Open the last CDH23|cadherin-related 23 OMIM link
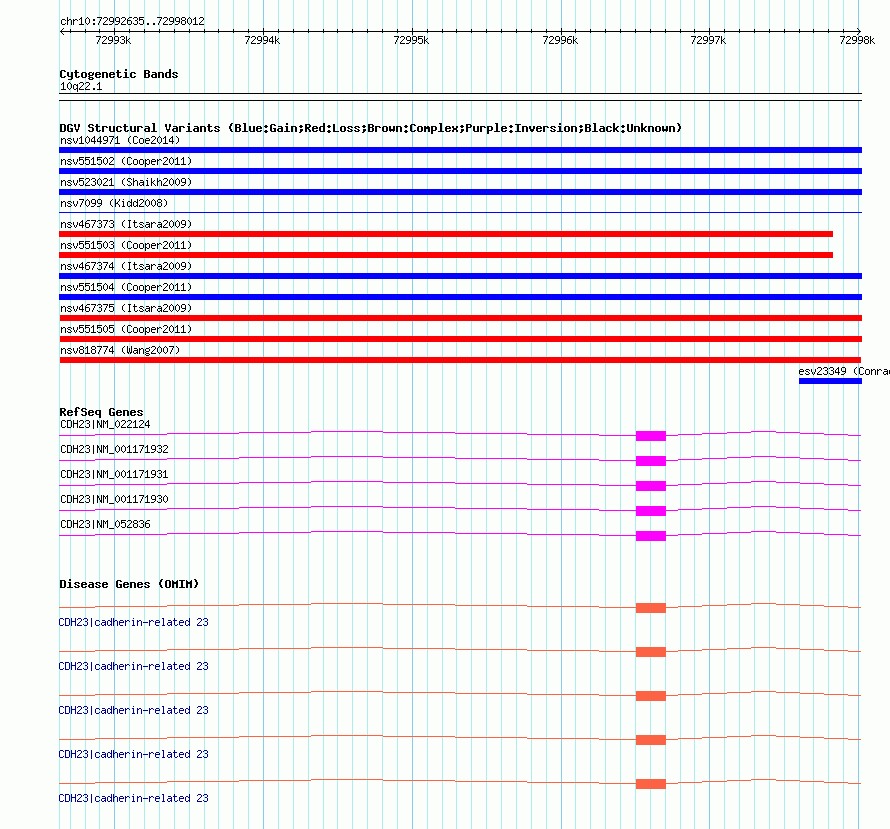 pyautogui.click(x=133, y=798)
